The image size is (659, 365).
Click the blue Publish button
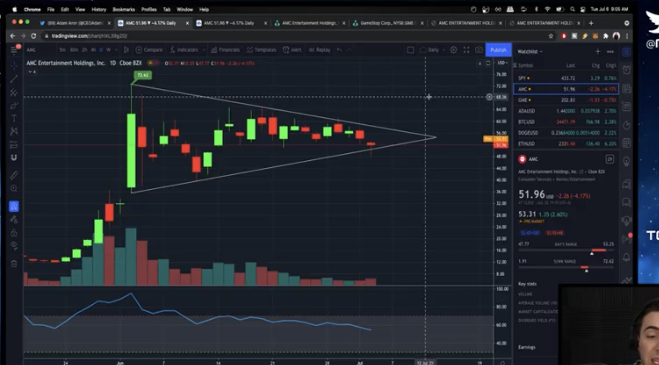[x=498, y=50]
